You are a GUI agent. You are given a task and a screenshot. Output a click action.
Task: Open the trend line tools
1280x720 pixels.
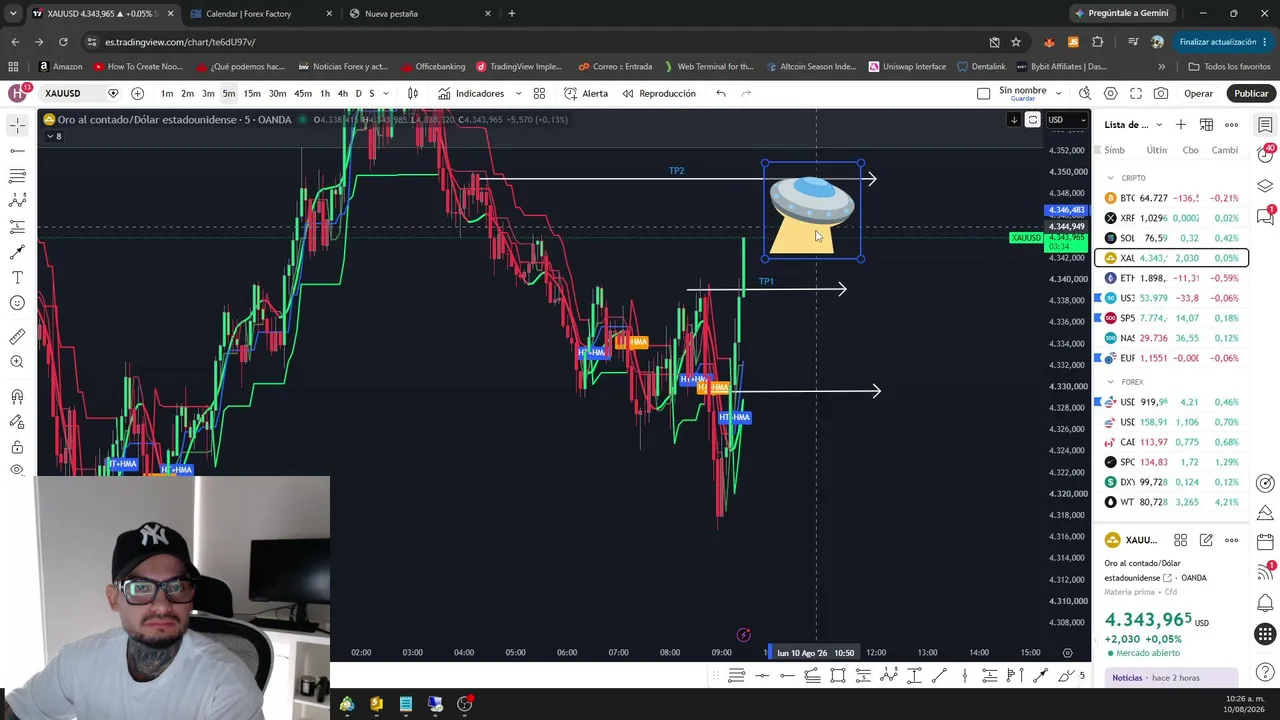tap(17, 151)
